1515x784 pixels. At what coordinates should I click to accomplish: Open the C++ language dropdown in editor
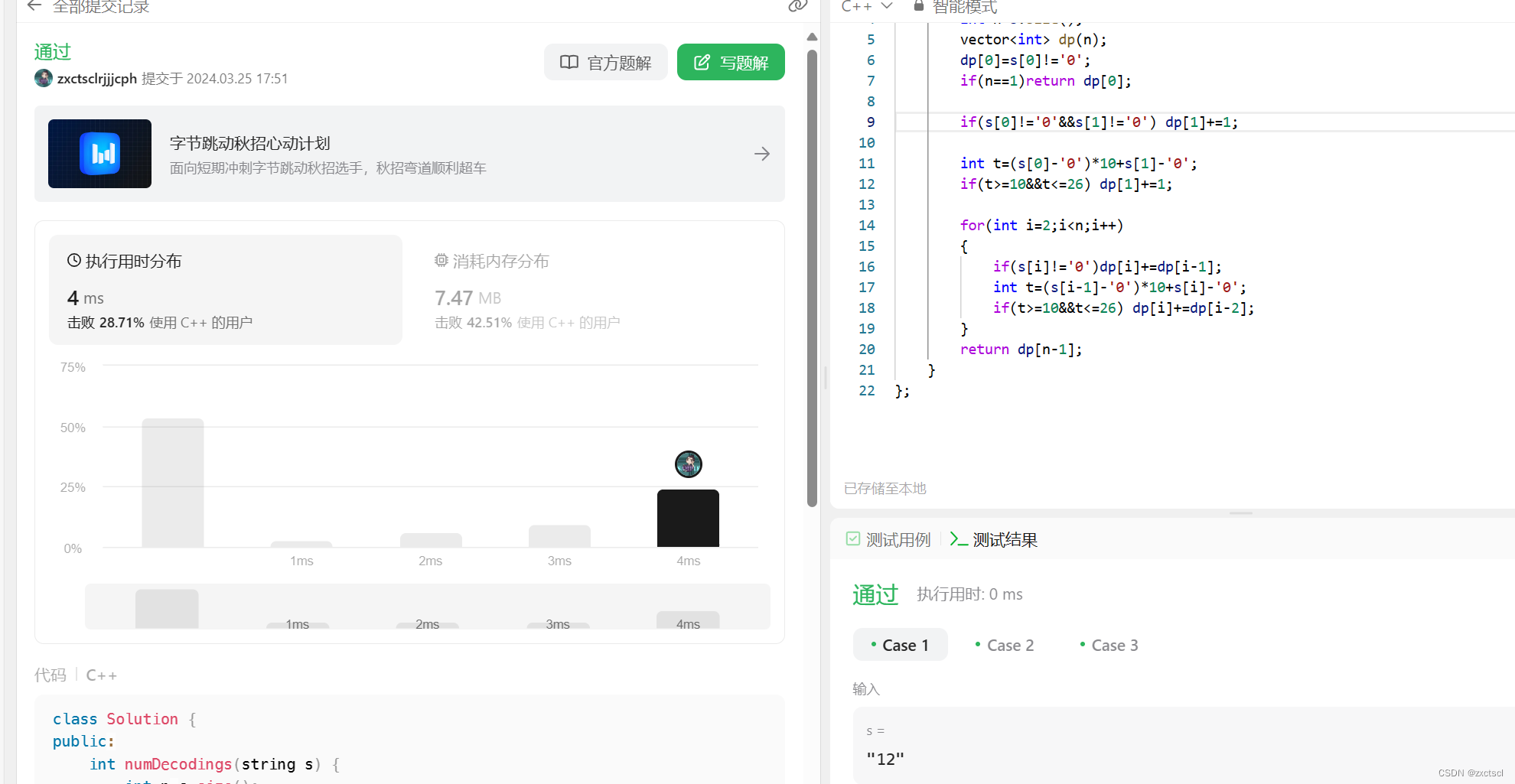[867, 6]
